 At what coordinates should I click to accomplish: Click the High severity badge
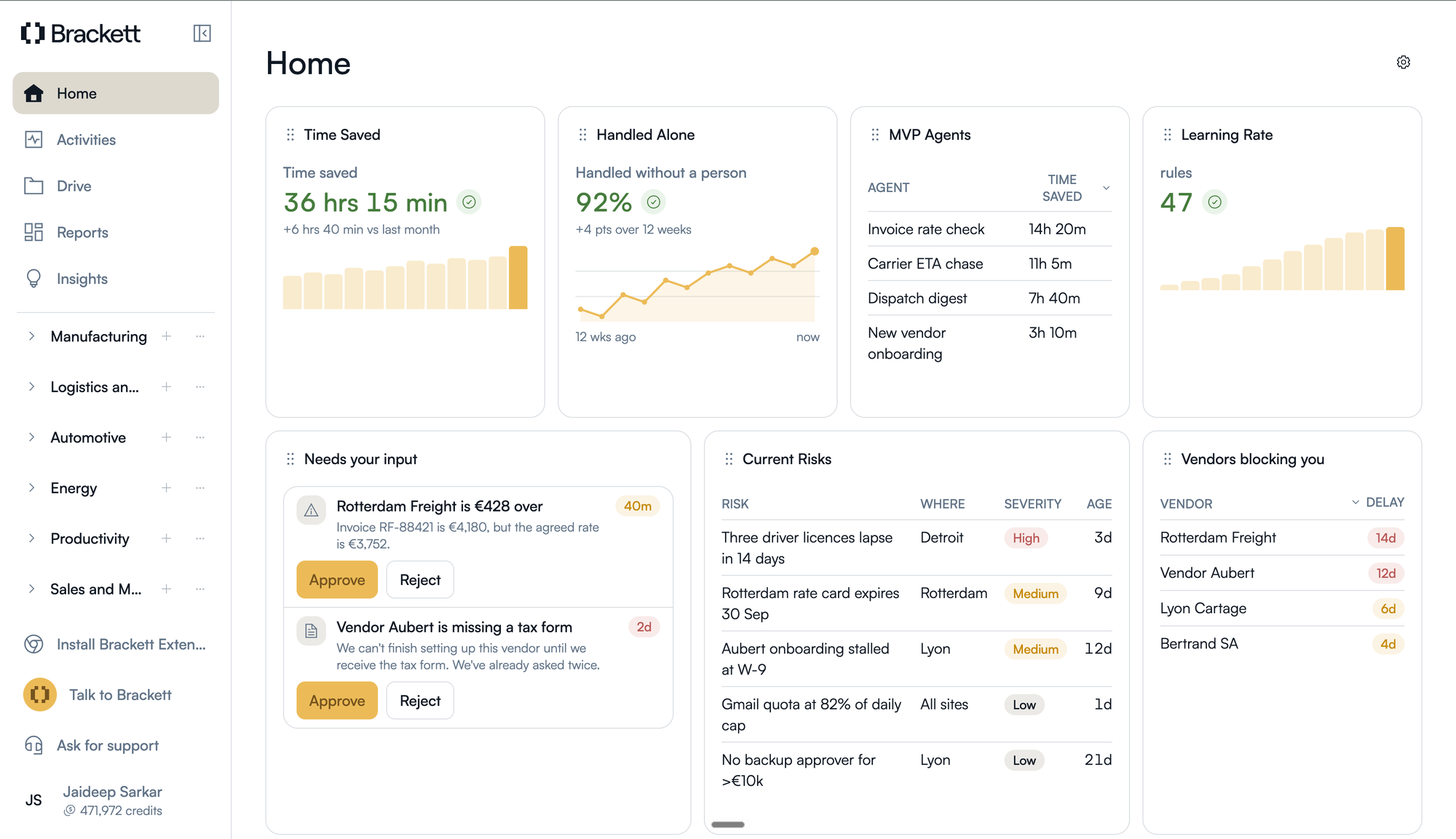coord(1026,538)
